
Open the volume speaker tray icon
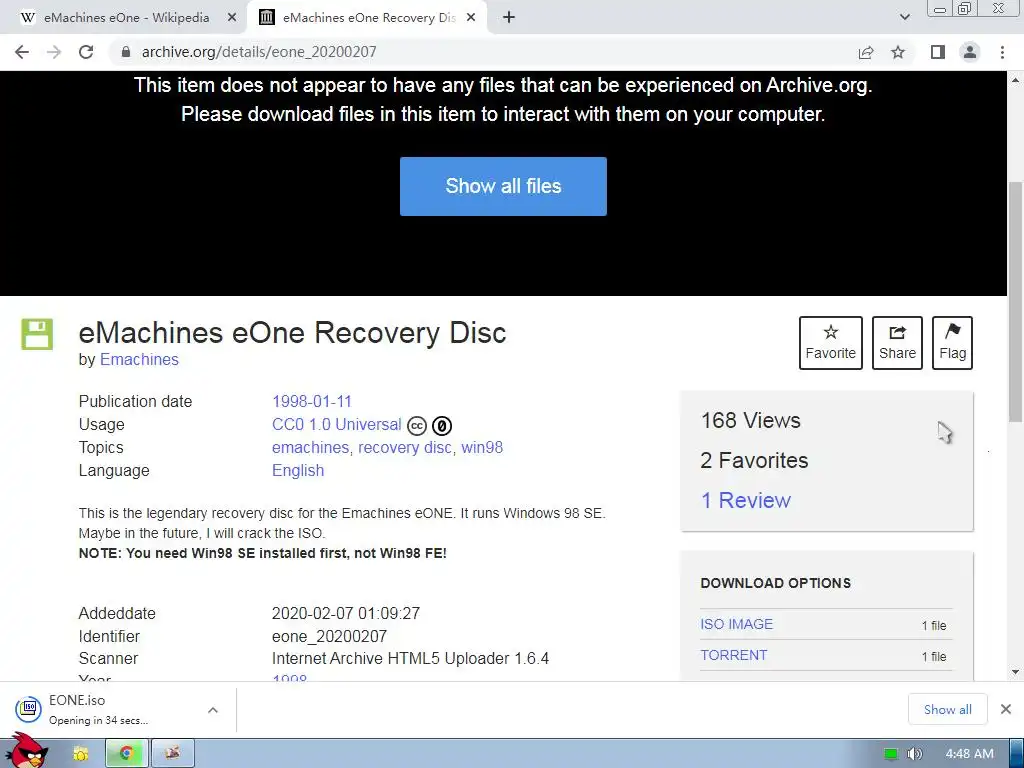coord(914,754)
